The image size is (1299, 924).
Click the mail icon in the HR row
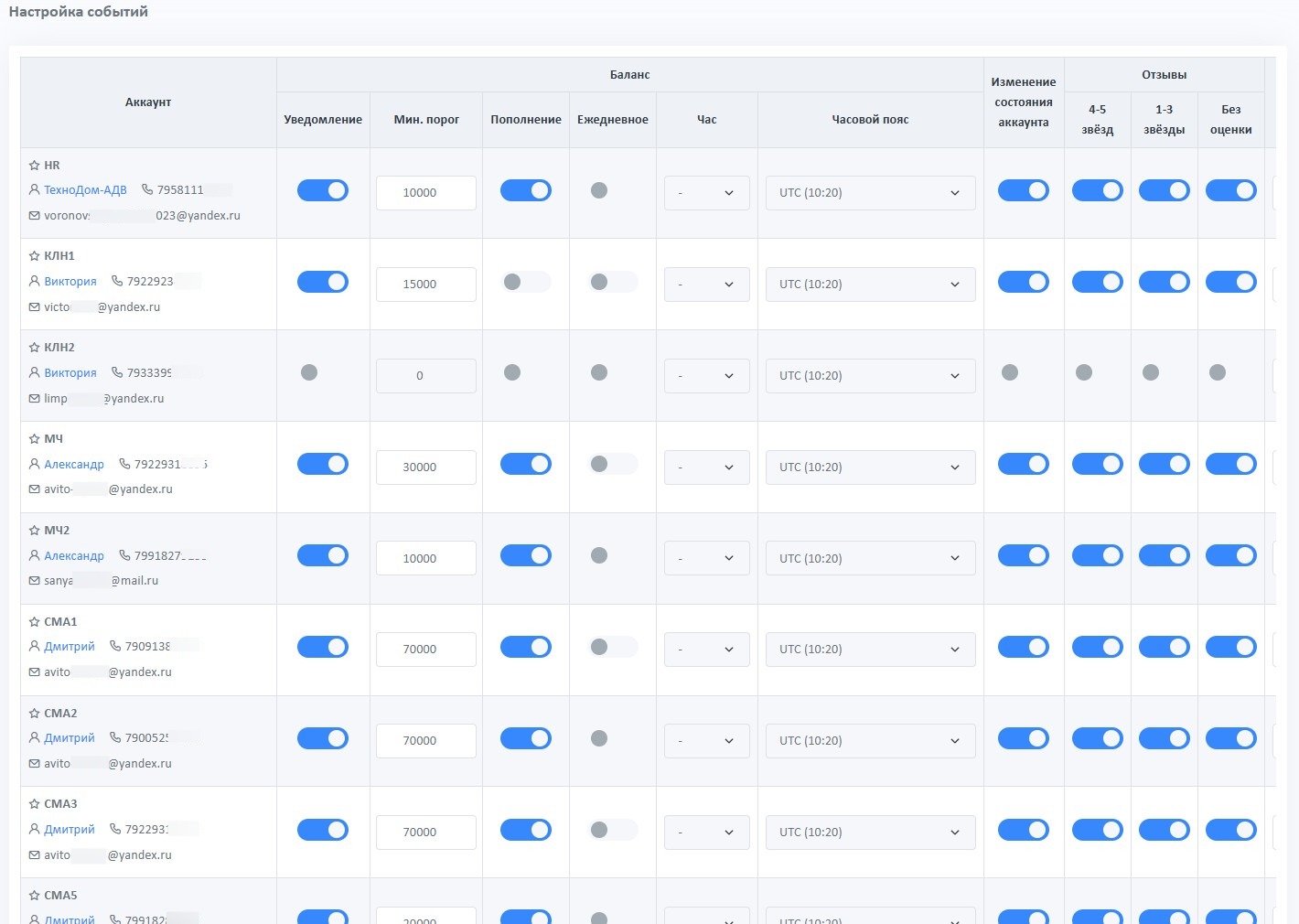[34, 216]
